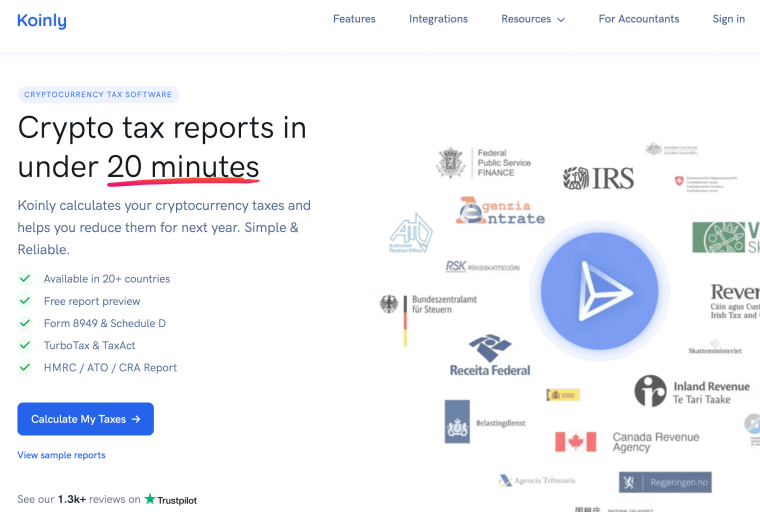
Task: Go to For Accountants
Action: (638, 19)
